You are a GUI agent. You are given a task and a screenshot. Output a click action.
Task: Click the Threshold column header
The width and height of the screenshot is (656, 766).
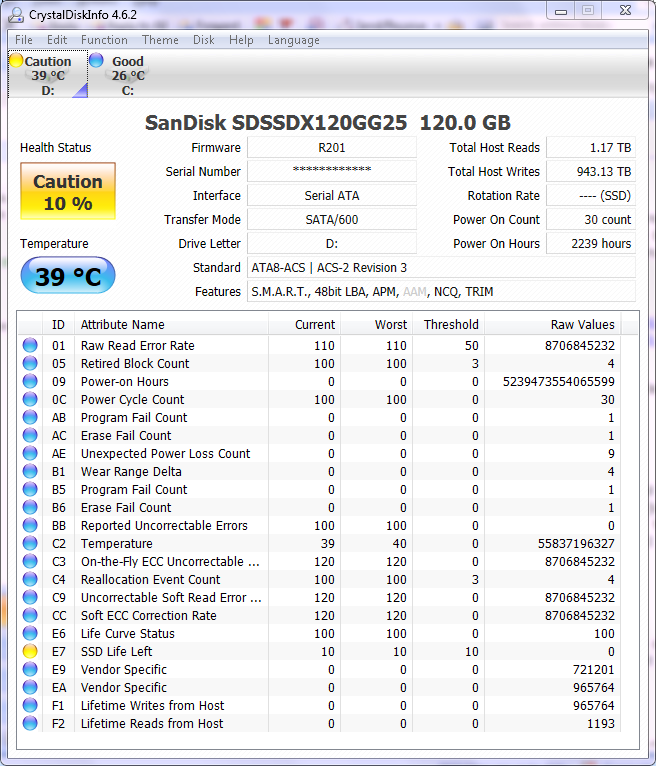click(451, 325)
